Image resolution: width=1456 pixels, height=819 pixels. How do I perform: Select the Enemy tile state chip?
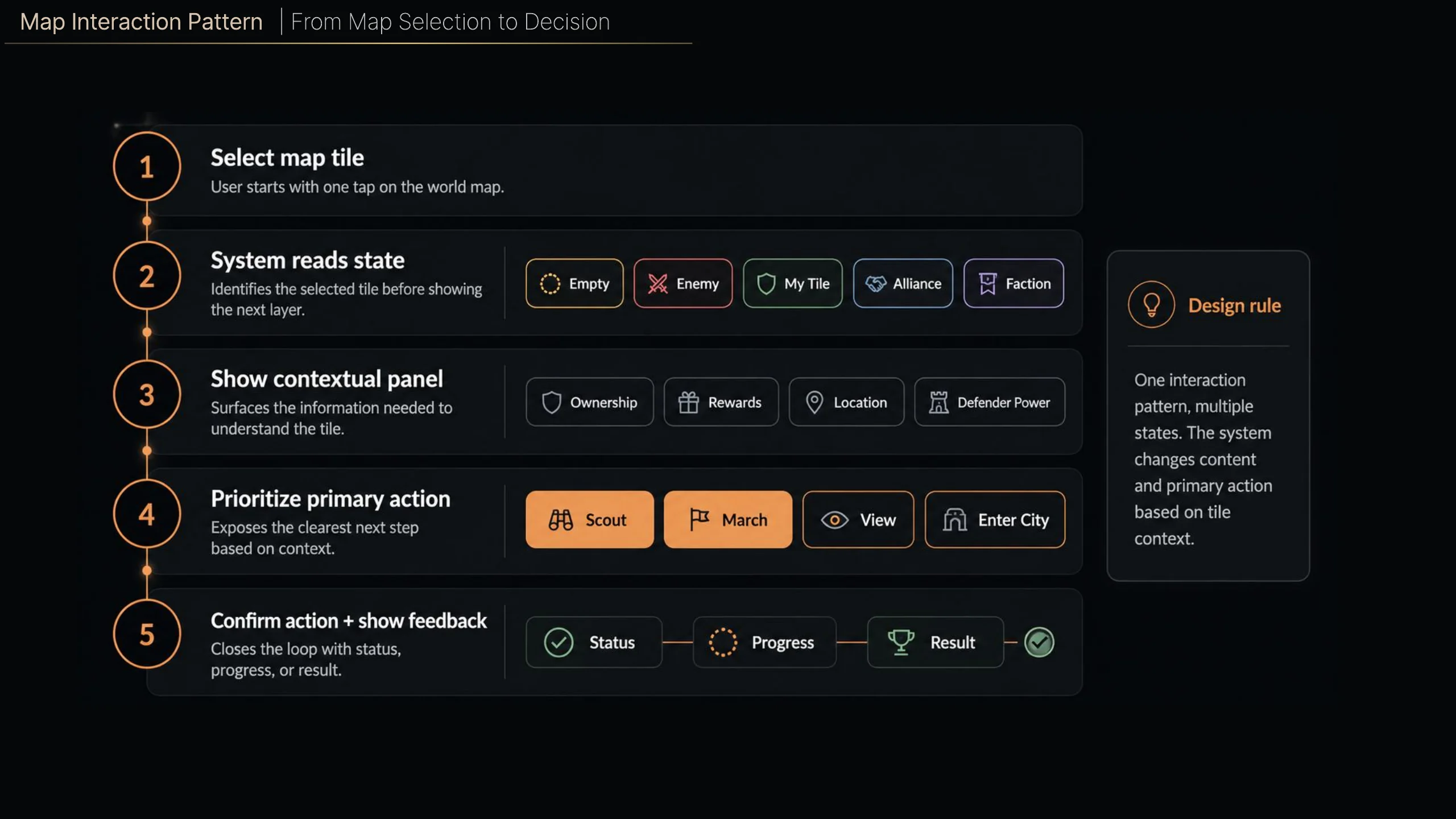683,283
